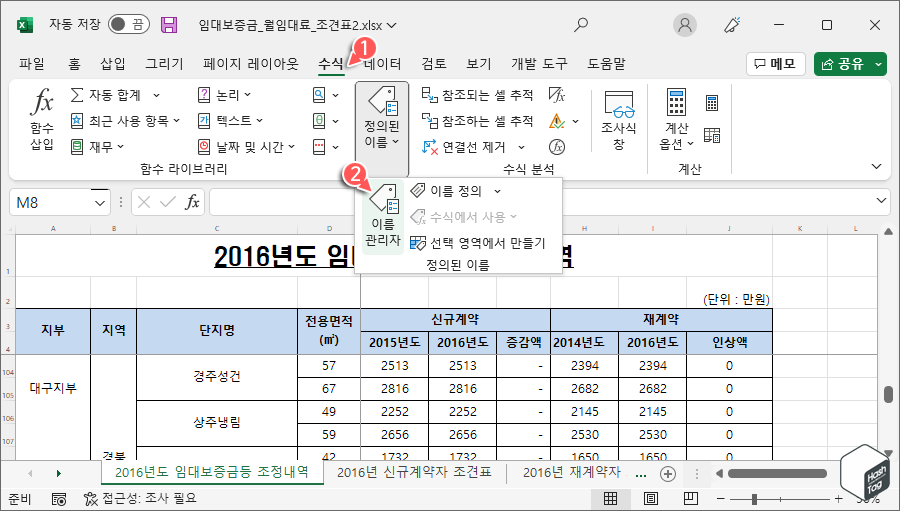Screen dimensions: 900x511
Task: Select sheet 2016년 신규계약자 조견표
Action: click(x=414, y=473)
